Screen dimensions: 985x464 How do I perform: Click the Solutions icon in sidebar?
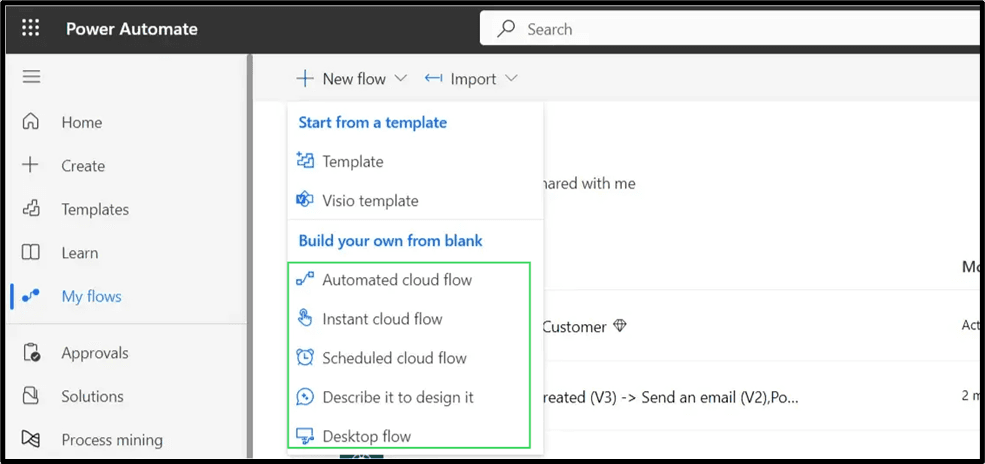pos(31,396)
